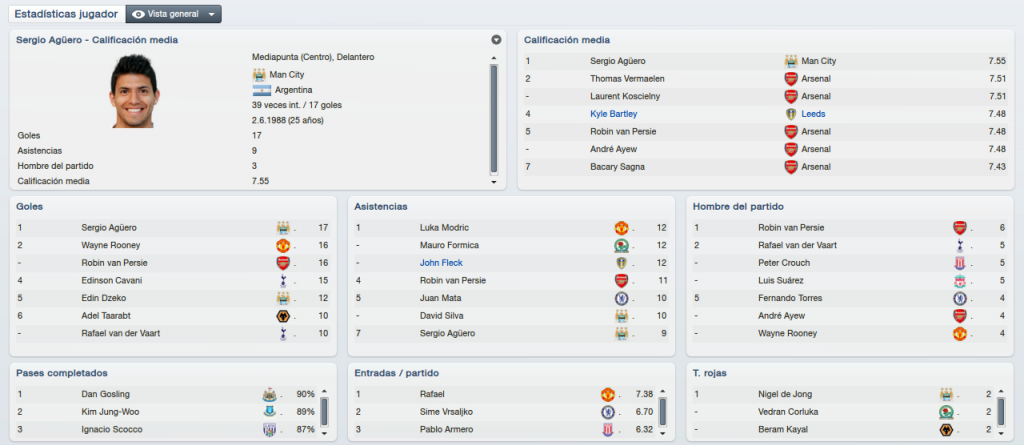Click Argentina flag in player profile
Viewport: 1024px width, 445px height.
coord(261,90)
